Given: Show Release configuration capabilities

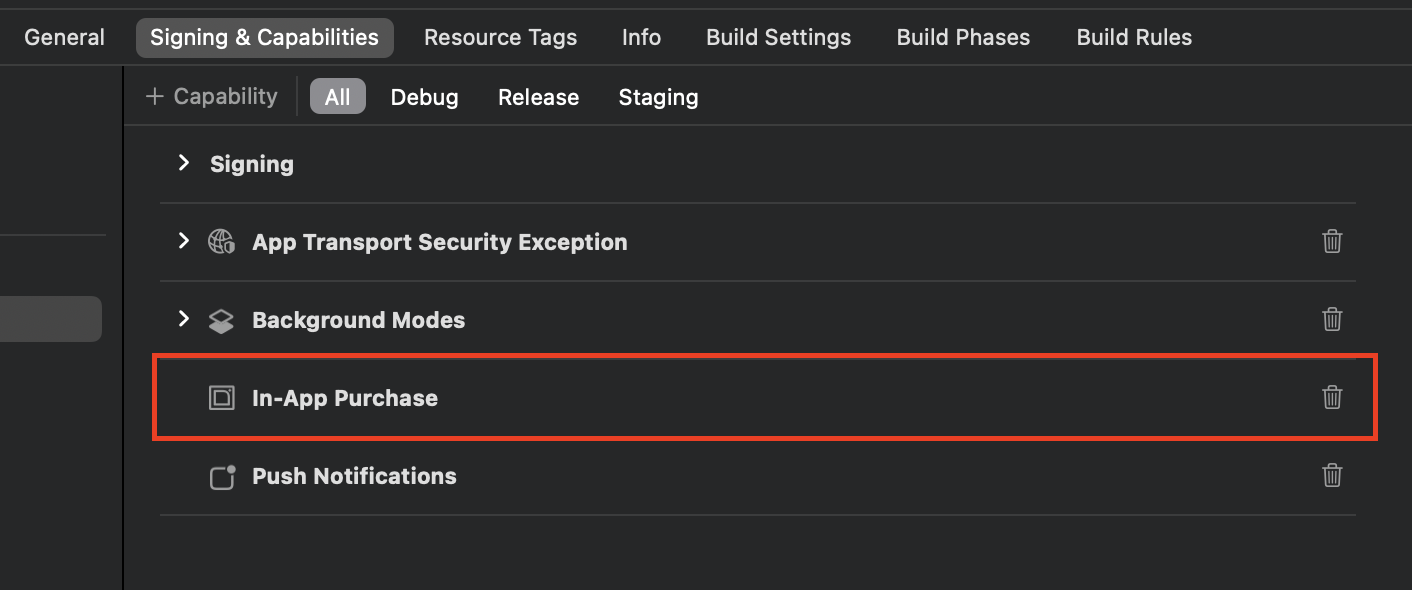Looking at the screenshot, I should point(538,97).
